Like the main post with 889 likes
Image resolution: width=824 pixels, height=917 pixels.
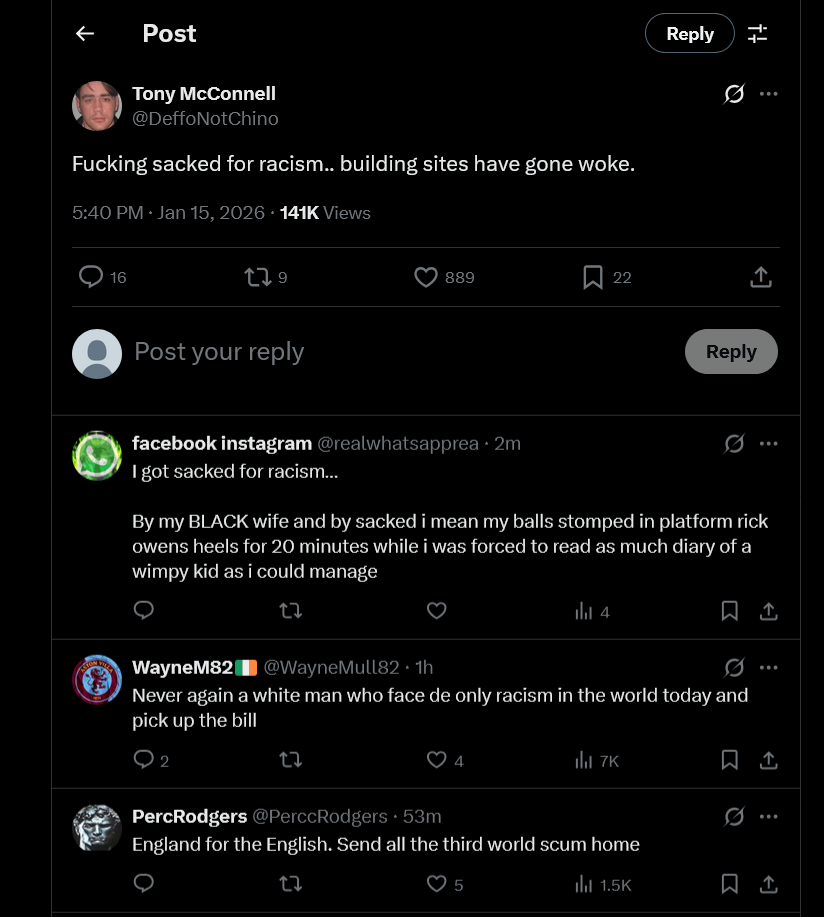(x=426, y=277)
